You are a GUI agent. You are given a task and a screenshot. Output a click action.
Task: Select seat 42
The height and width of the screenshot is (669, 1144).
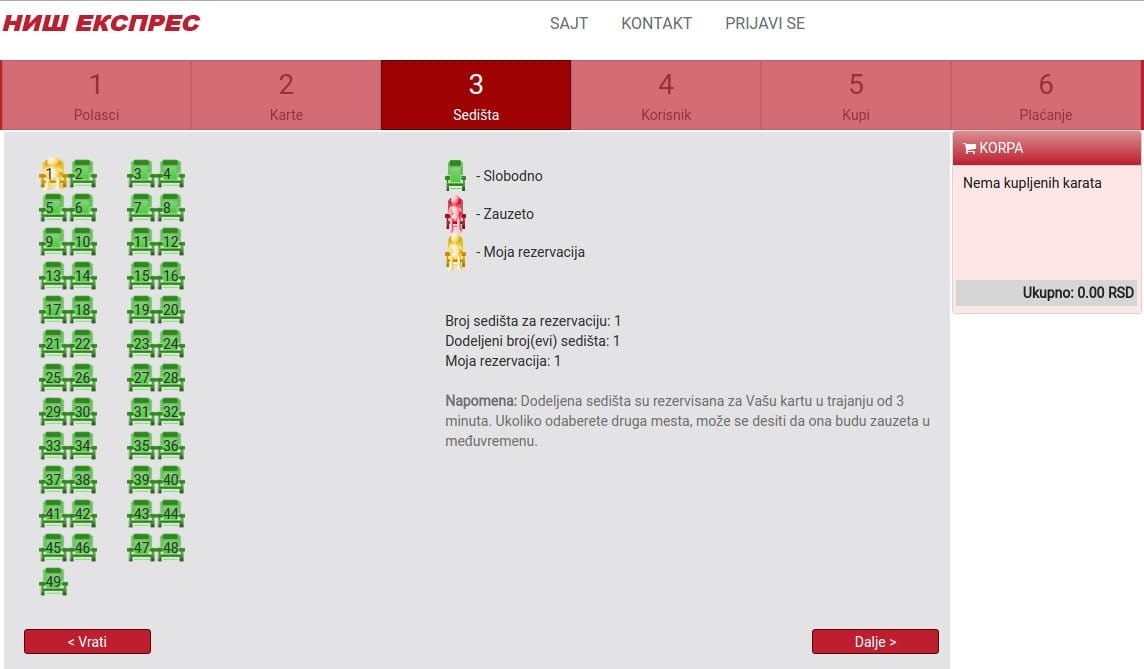pyautogui.click(x=82, y=514)
